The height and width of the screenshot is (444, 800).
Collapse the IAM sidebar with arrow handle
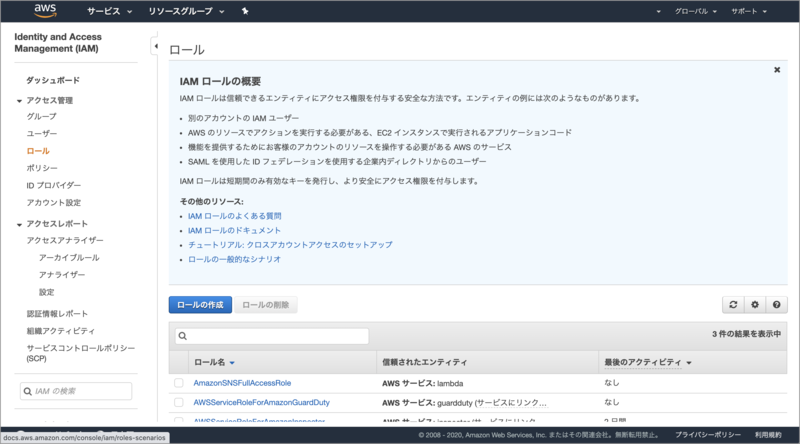pyautogui.click(x=155, y=46)
